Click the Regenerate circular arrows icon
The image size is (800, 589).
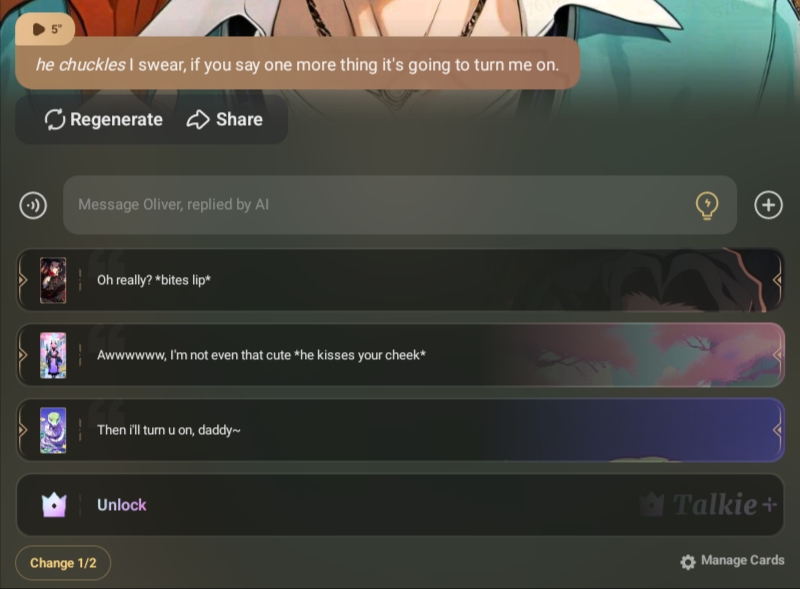coord(55,119)
